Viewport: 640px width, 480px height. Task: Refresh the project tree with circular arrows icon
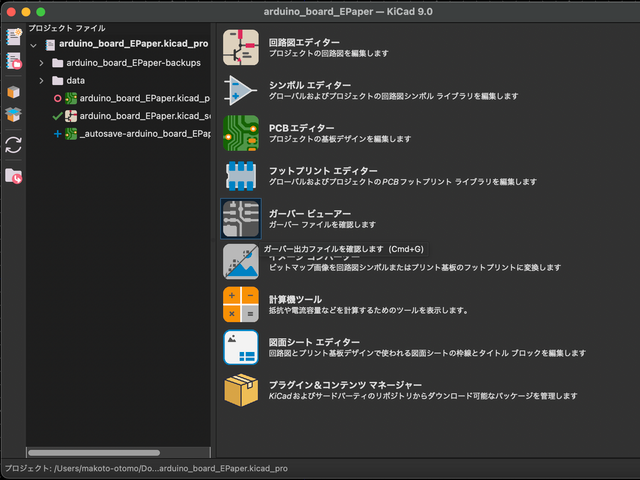click(13, 145)
